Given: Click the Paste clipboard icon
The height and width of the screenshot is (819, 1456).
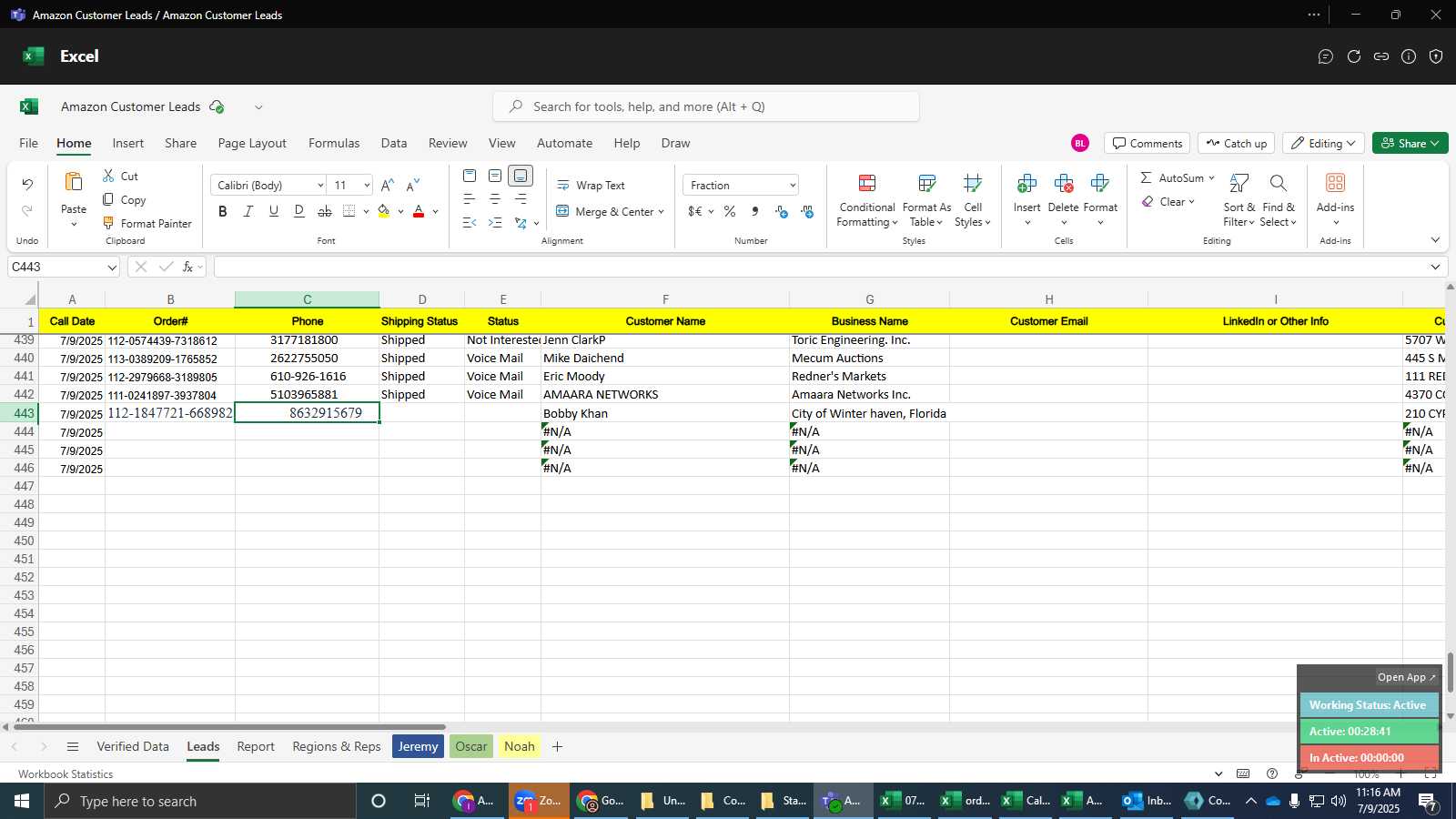Looking at the screenshot, I should (x=74, y=183).
